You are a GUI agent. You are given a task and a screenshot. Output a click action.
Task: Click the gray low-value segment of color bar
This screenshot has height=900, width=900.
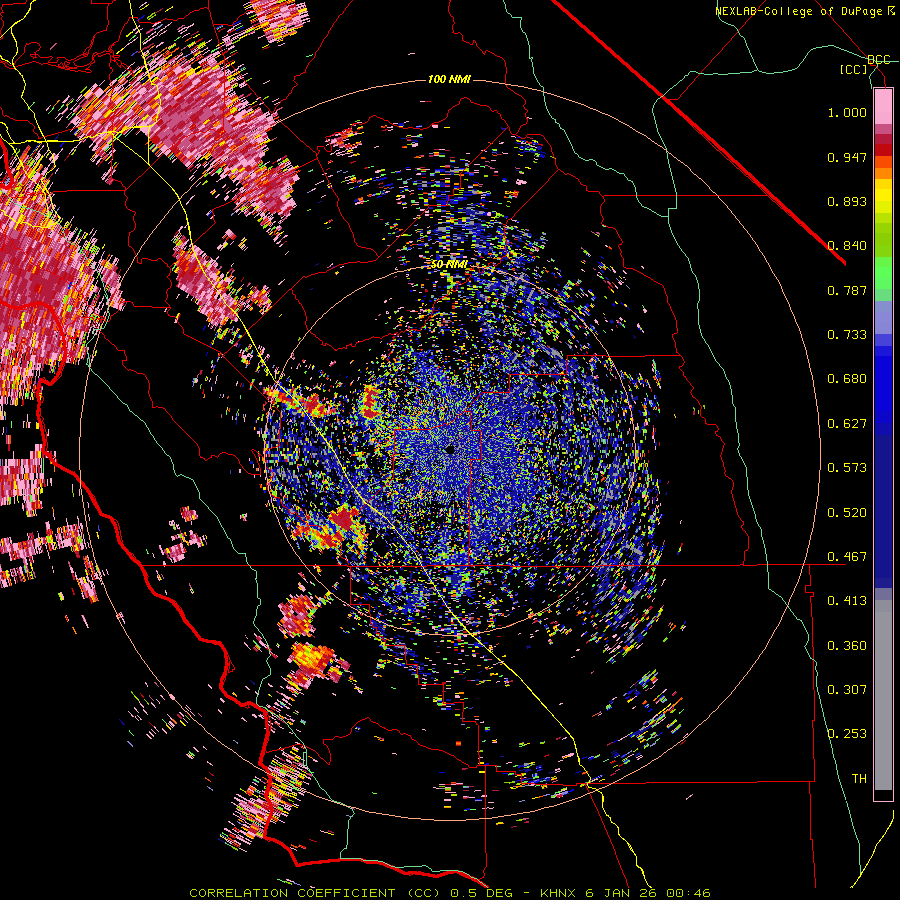click(x=883, y=695)
